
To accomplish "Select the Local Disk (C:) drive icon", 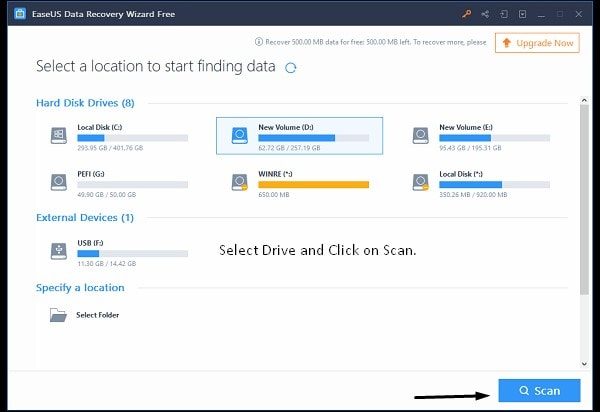I will [59, 135].
